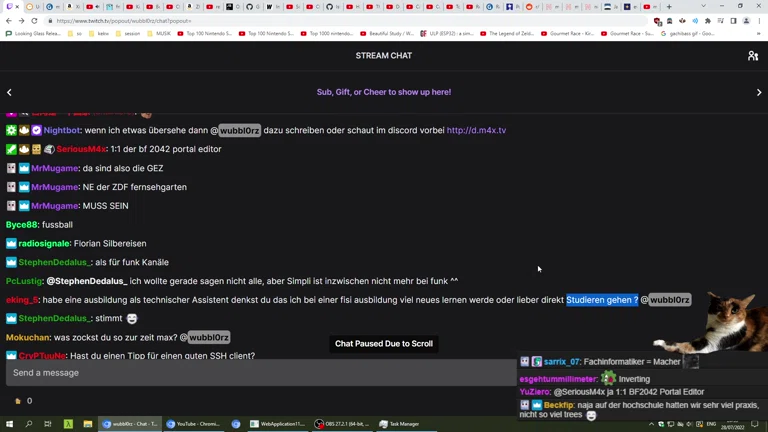Click the left arrow in the gift banner

pos(9,92)
